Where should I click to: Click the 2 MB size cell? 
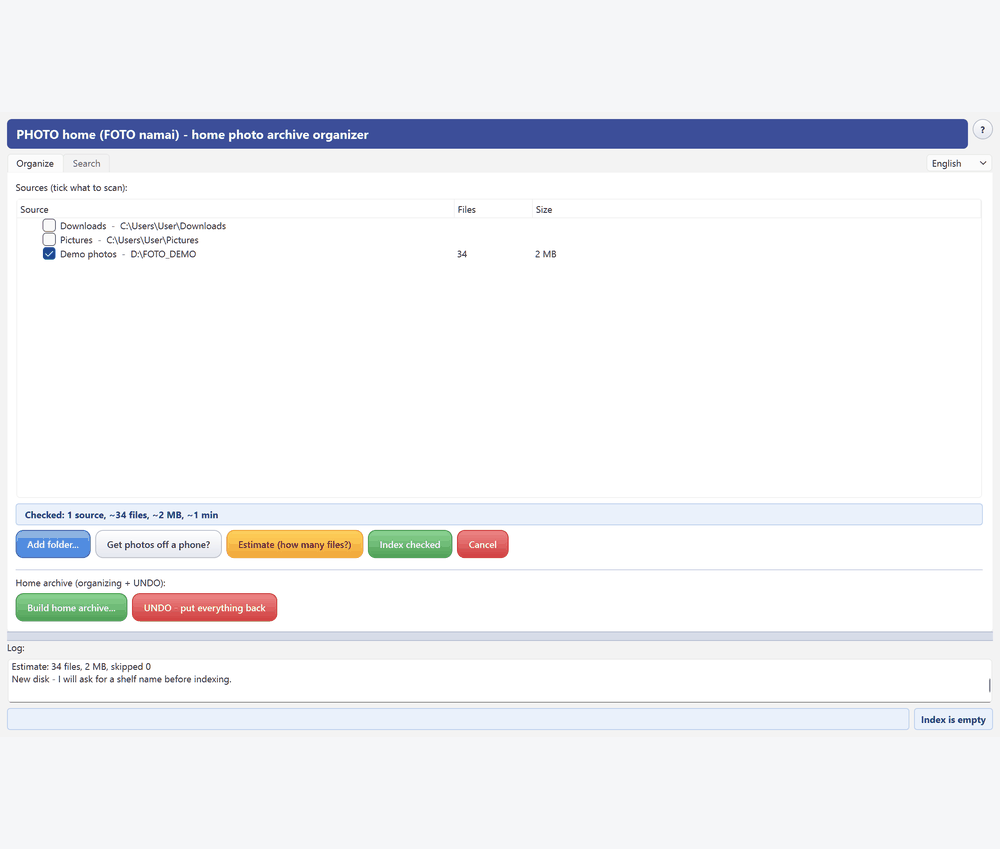(545, 254)
